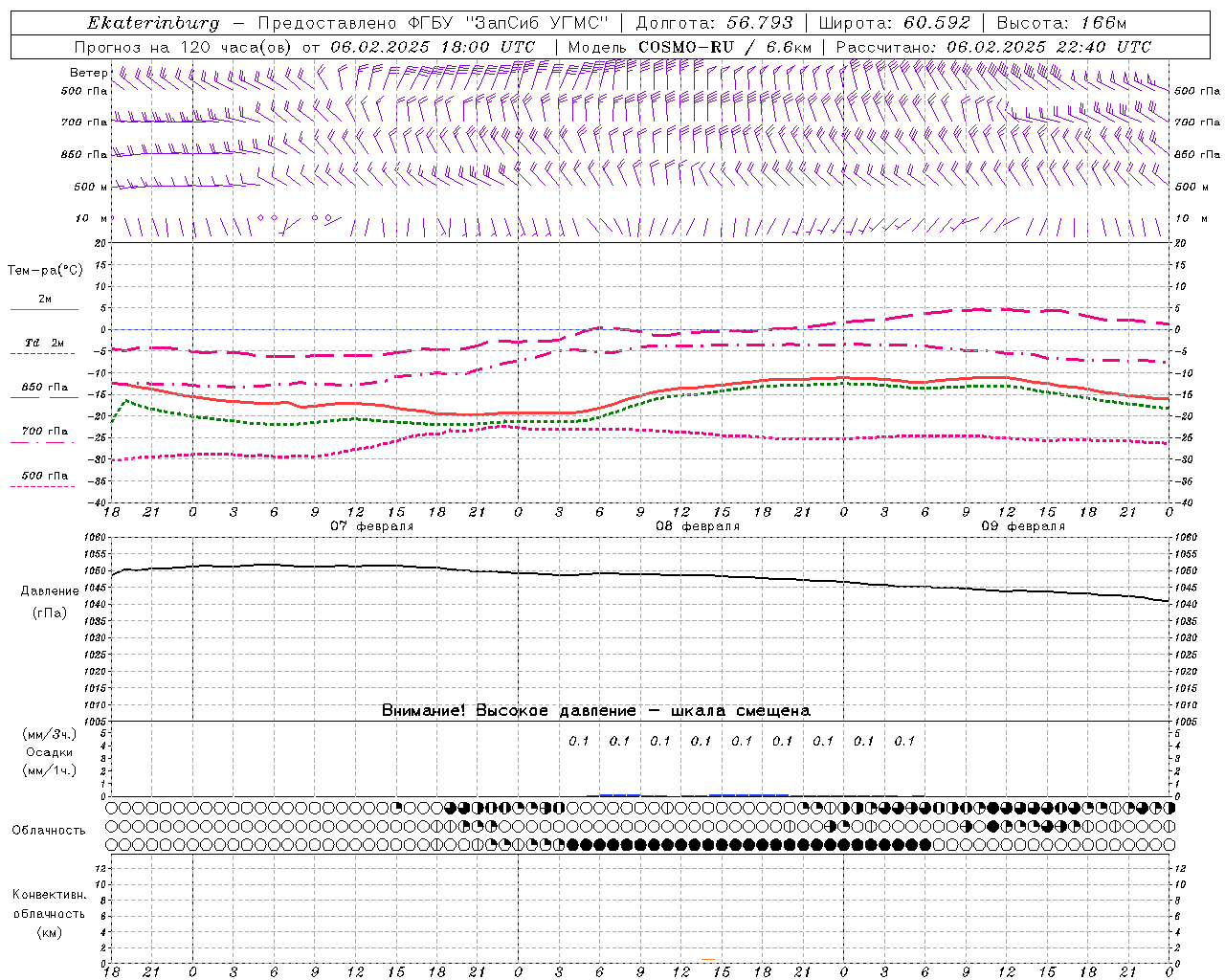This screenshot has height=980, width=1225.
Task: Select the '07 февраля' date label
Action: tap(372, 526)
